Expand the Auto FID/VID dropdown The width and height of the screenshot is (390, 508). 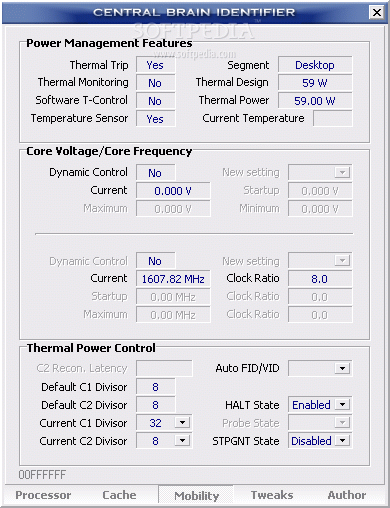(342, 368)
